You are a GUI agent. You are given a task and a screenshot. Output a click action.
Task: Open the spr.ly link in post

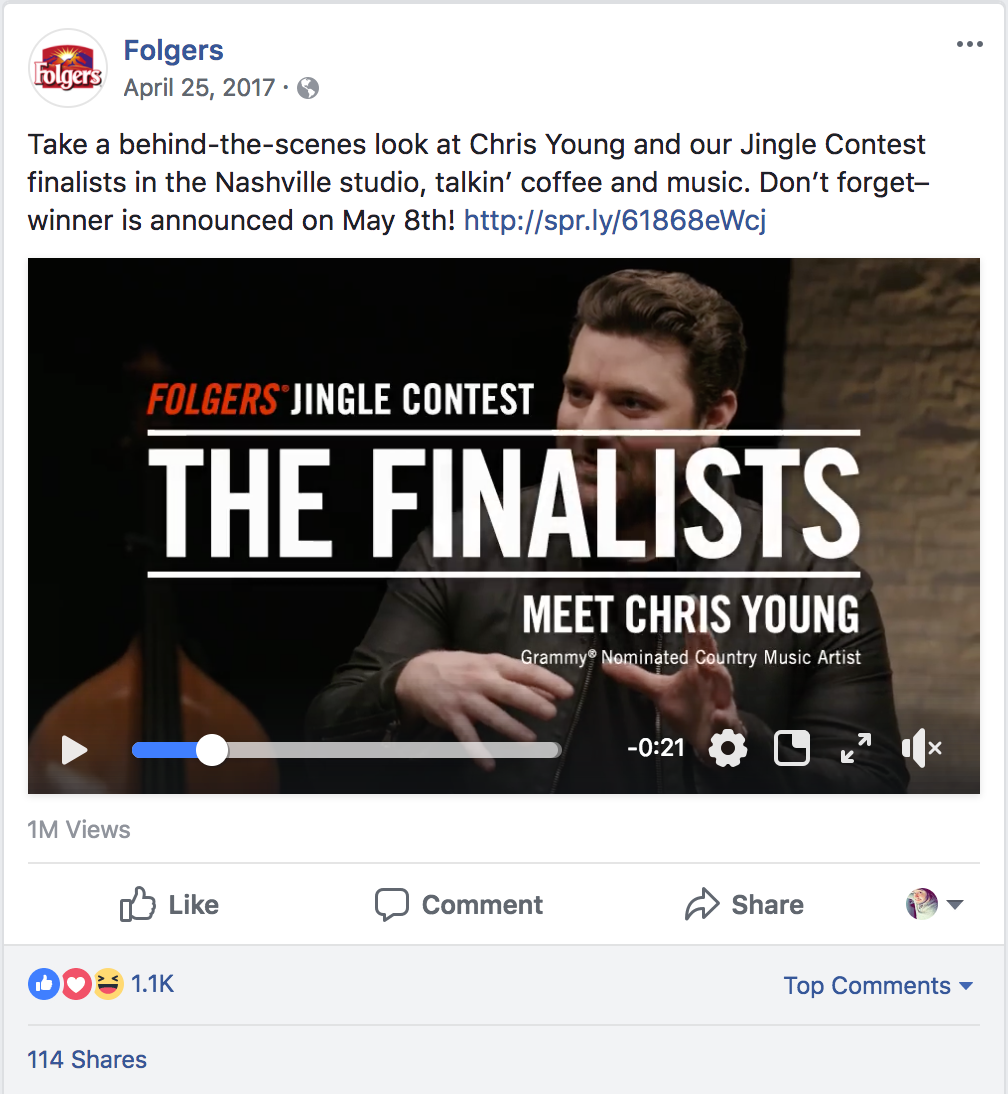point(615,220)
